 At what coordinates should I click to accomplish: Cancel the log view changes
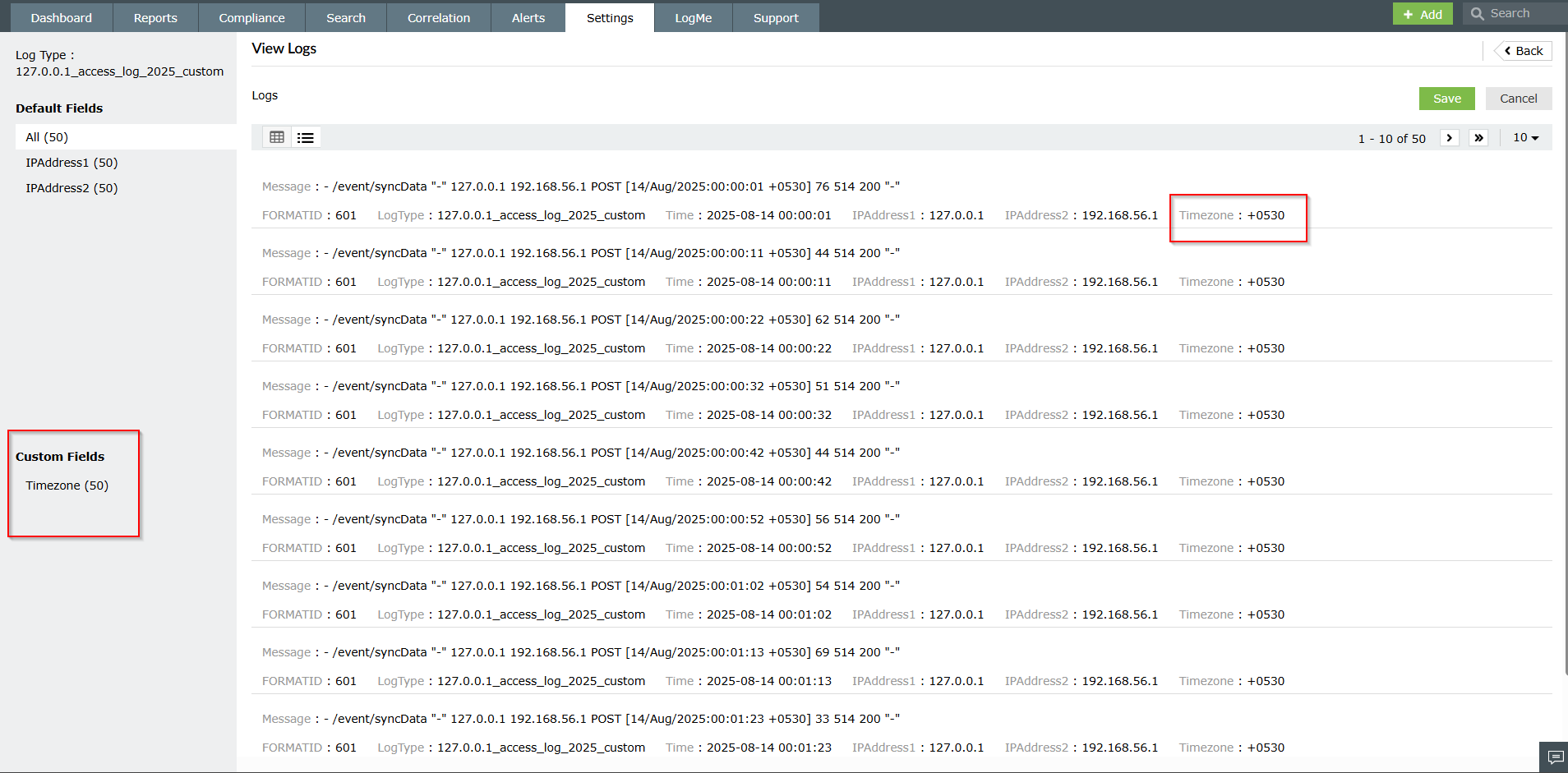1519,99
